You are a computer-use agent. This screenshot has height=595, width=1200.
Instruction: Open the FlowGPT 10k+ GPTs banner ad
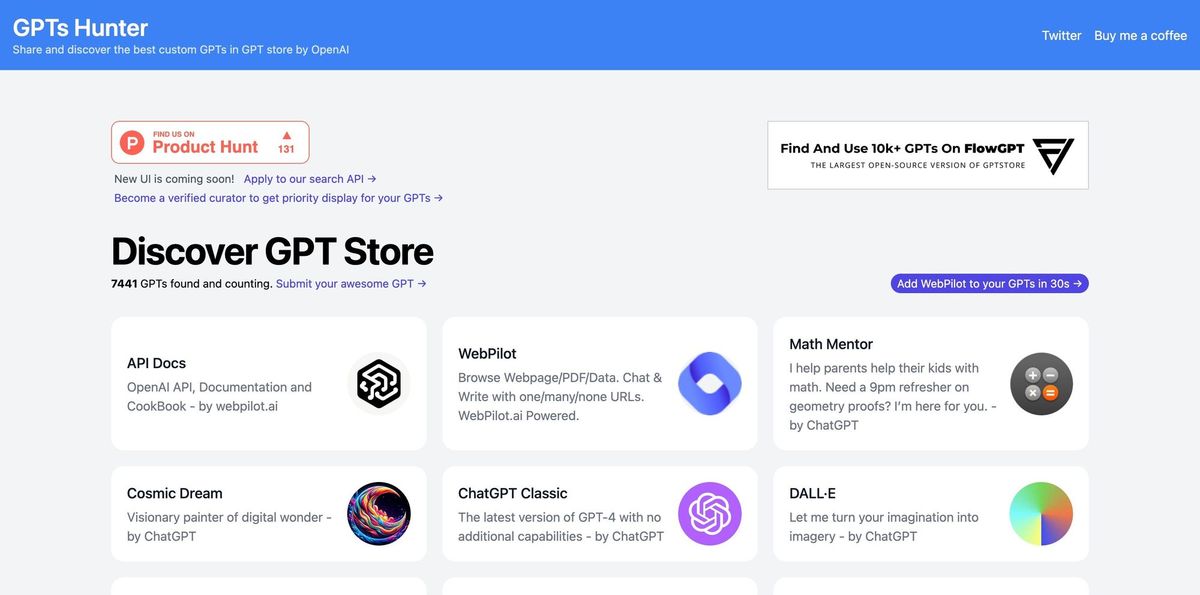(x=928, y=155)
